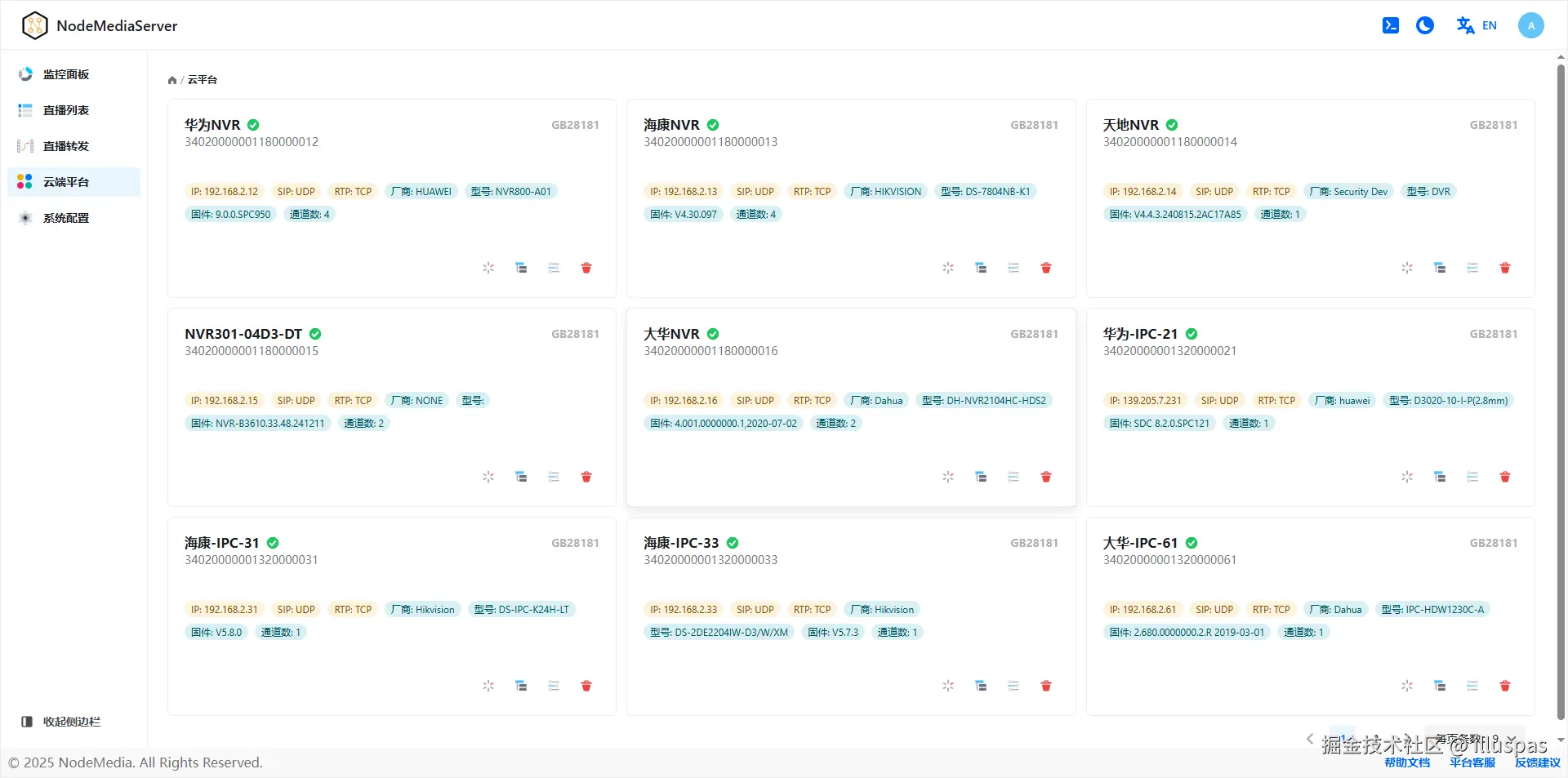The width and height of the screenshot is (1568, 778).
Task: Refresh the 海康-IPC-33 device card
Action: [948, 686]
